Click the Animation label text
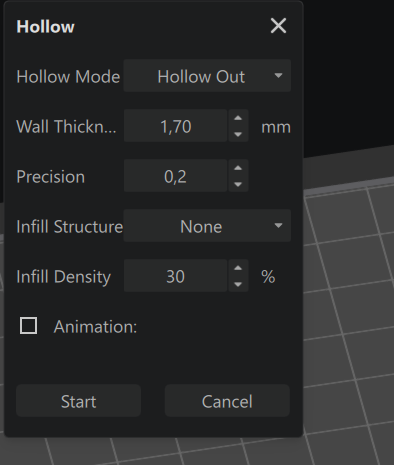The image size is (394, 465). click(95, 327)
